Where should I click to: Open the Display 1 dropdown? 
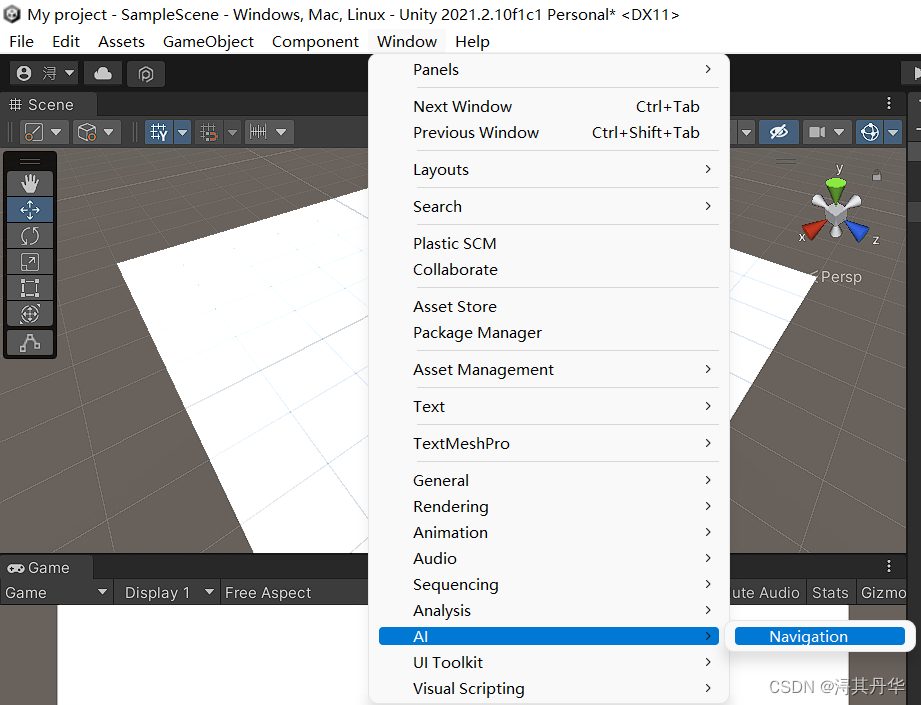tap(168, 592)
